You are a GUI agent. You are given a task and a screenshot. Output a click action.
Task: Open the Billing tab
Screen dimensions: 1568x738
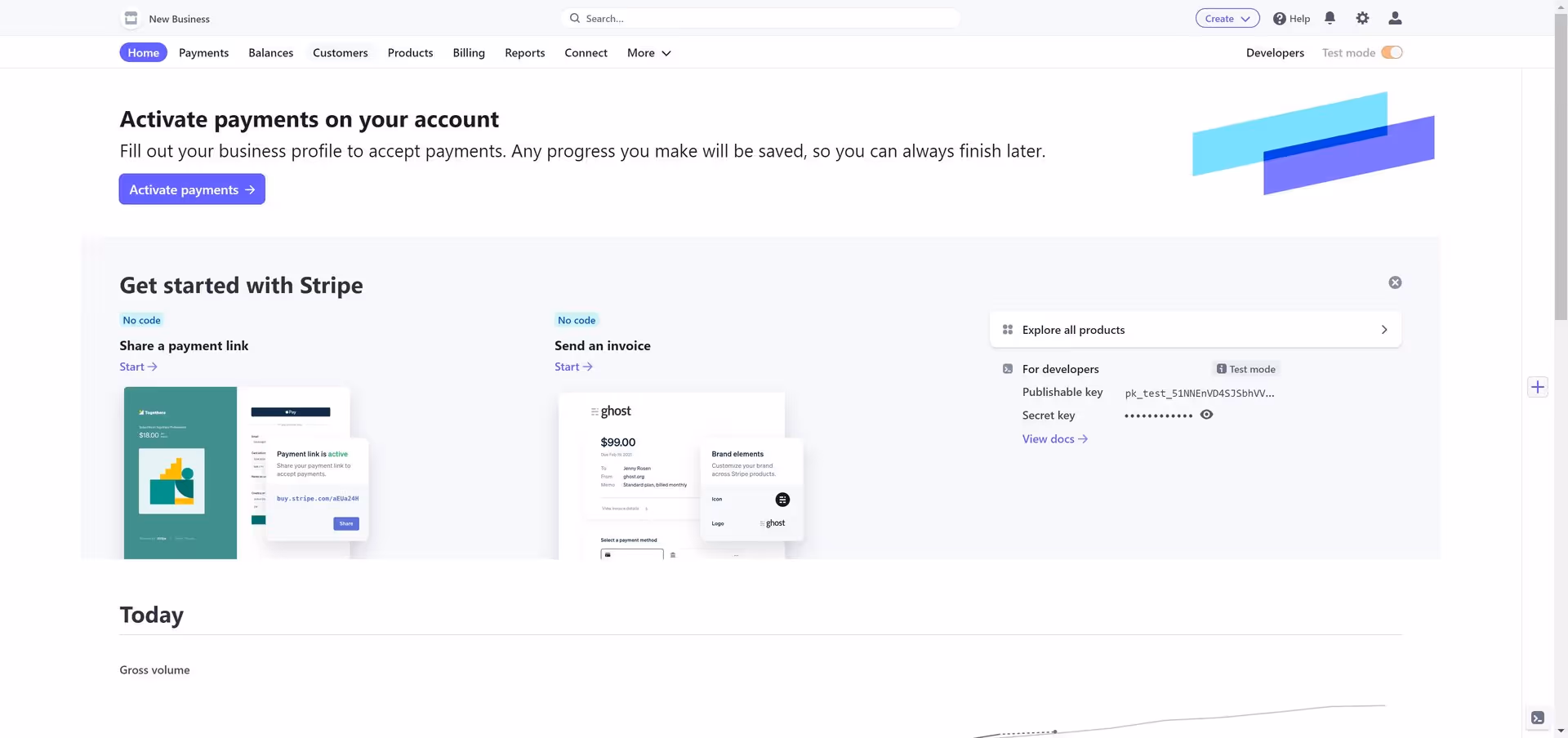pyautogui.click(x=469, y=52)
